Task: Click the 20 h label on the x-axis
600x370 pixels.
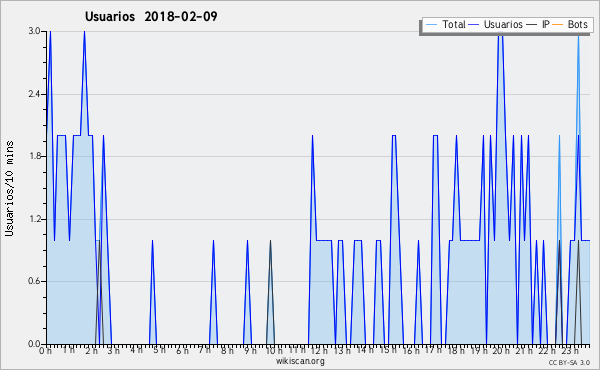Action: pos(501,350)
